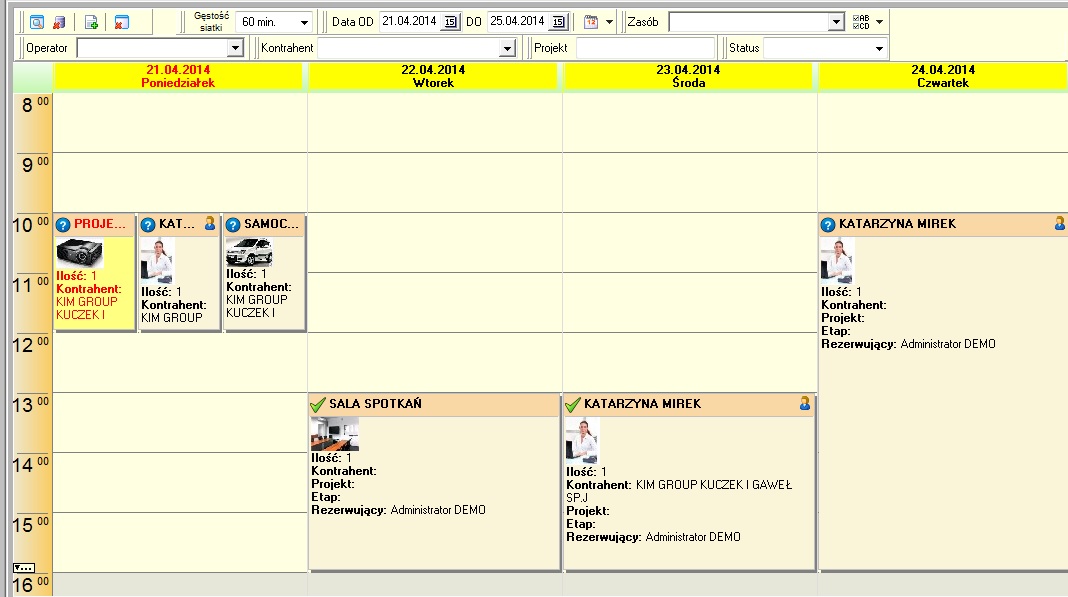Image resolution: width=1068 pixels, height=597 pixels.
Task: Select Wednesday KATARZYNA MIREK reservation title
Action: pos(642,404)
